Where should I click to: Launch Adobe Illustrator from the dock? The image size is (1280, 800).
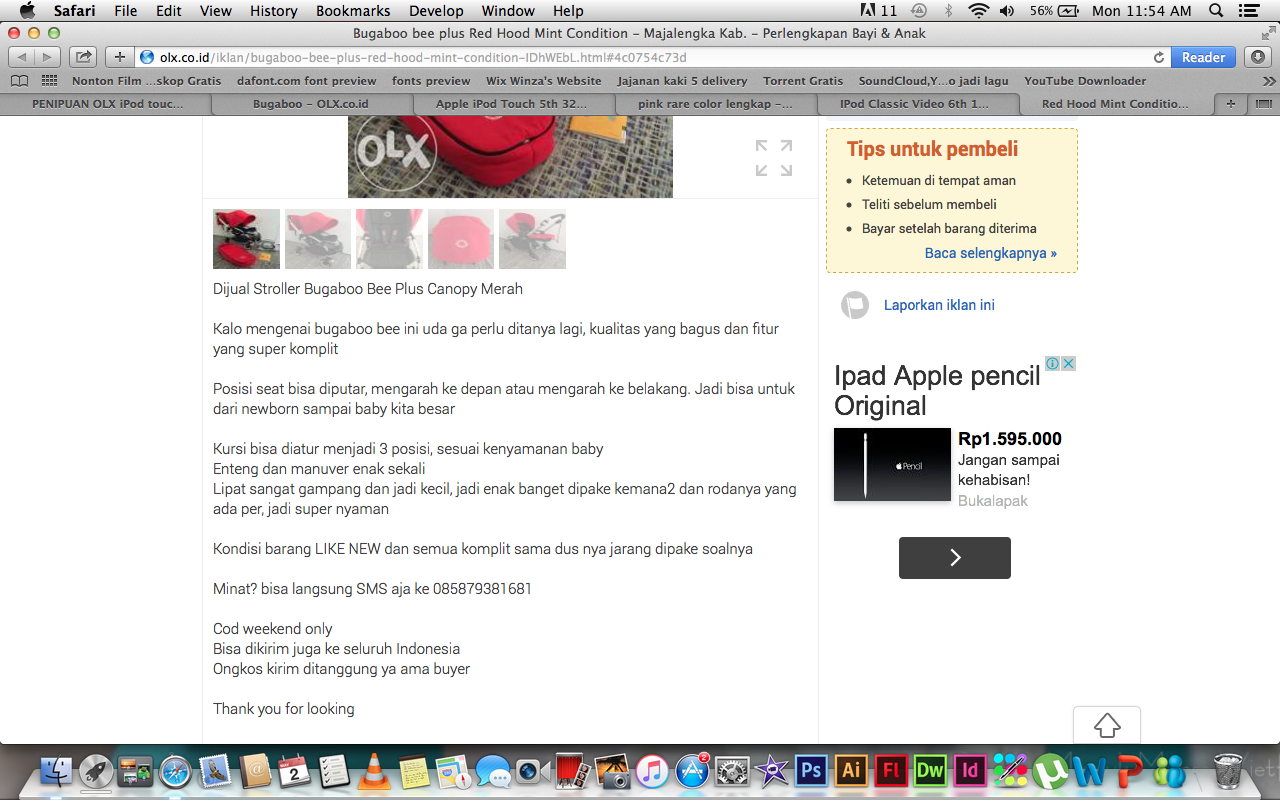851,771
